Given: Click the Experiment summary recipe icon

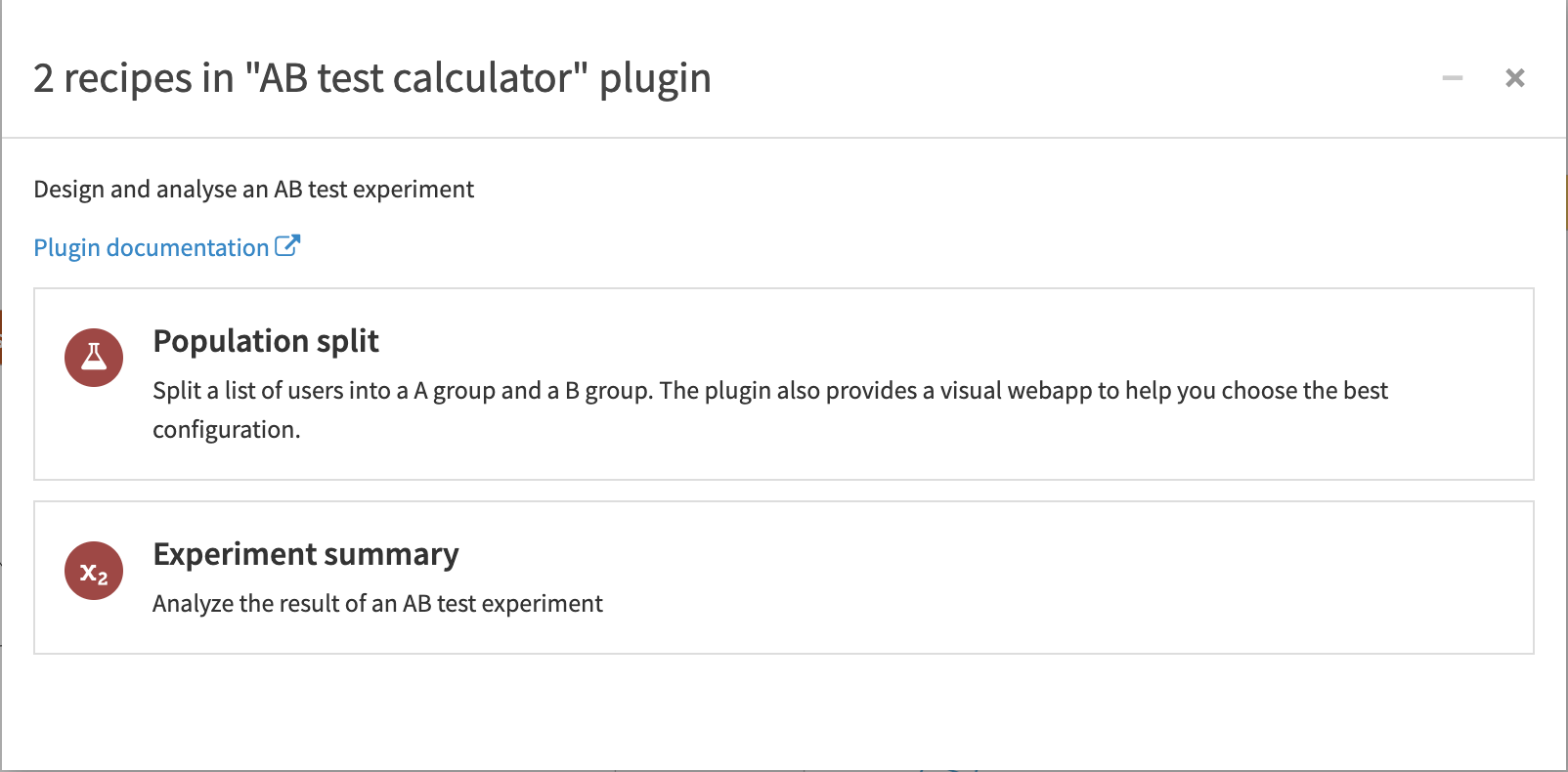Looking at the screenshot, I should pos(93,571).
